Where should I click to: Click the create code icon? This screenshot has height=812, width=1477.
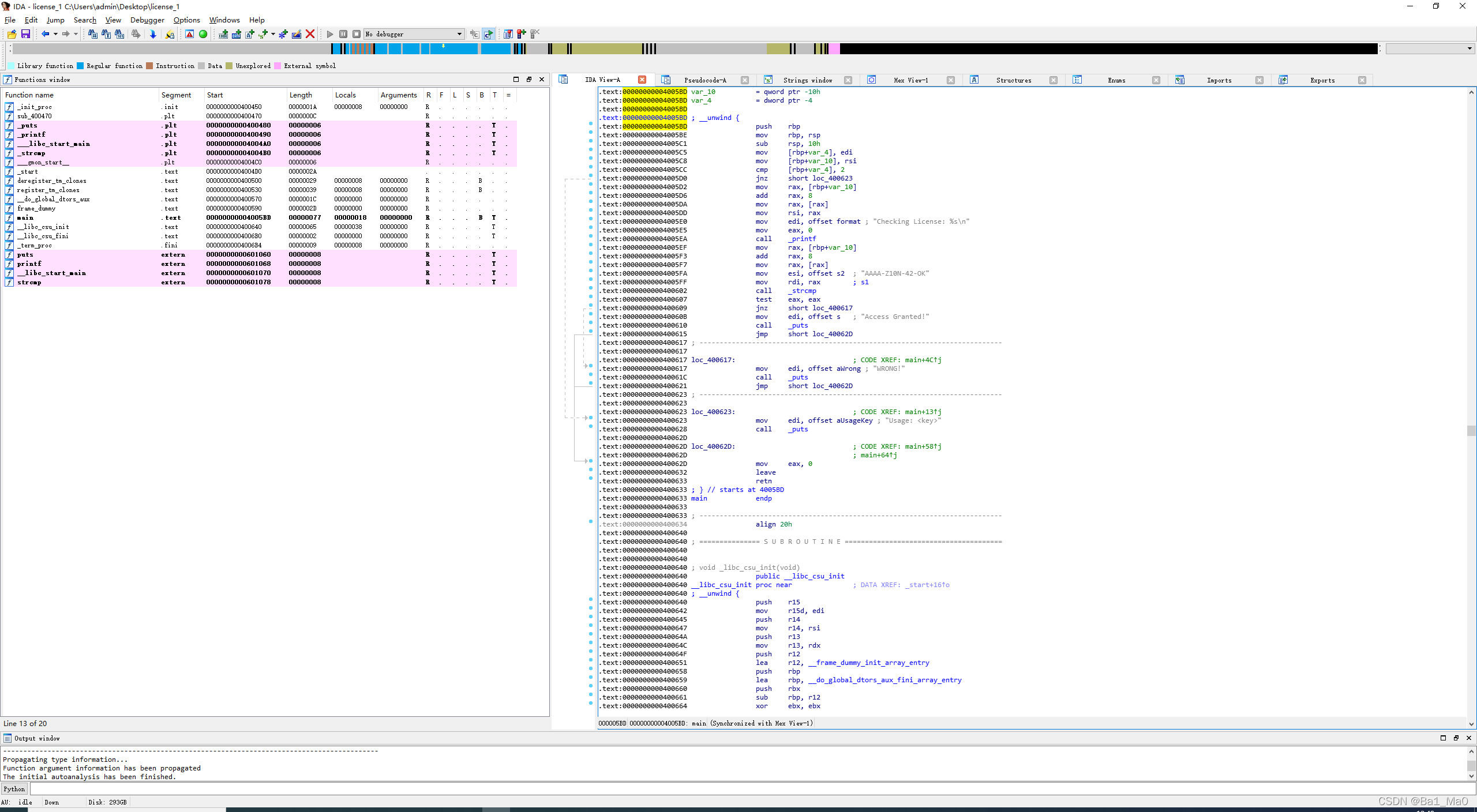pos(223,34)
